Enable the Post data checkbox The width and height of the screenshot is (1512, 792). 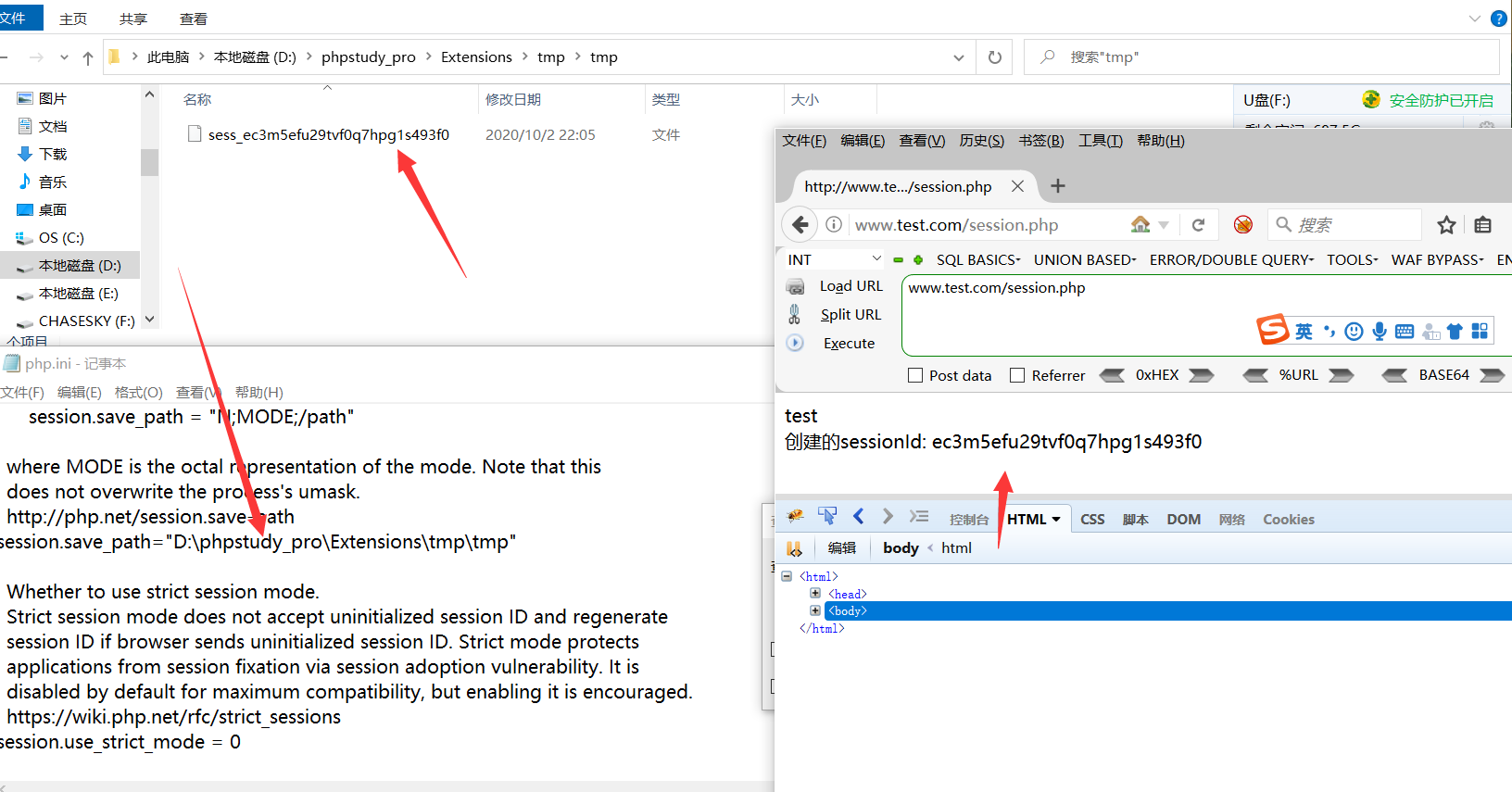pos(915,375)
